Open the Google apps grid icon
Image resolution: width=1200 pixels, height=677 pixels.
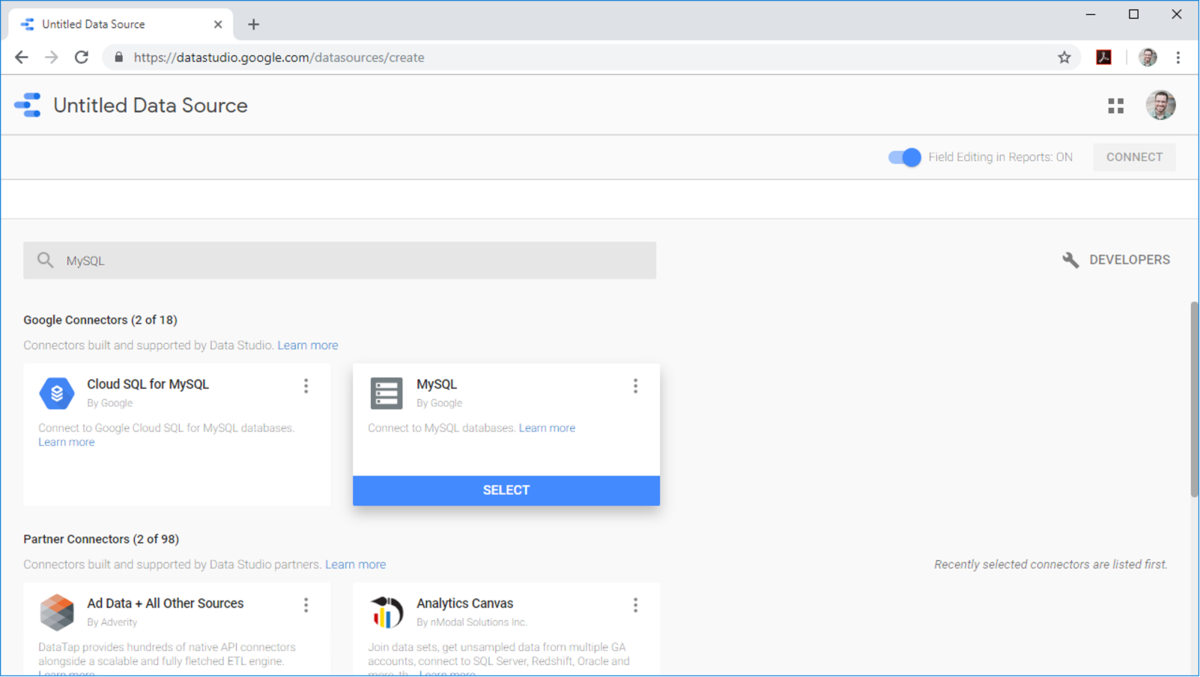point(1116,106)
